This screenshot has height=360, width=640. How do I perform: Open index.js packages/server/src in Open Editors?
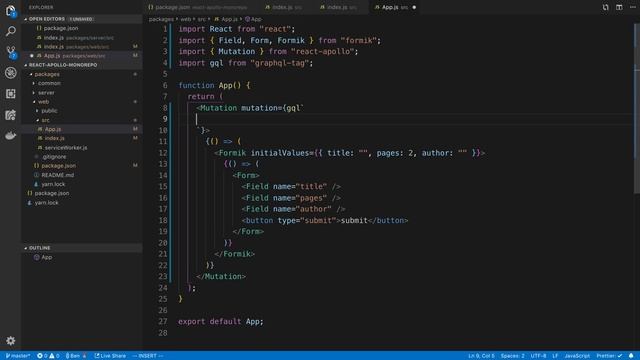click(x=82, y=38)
